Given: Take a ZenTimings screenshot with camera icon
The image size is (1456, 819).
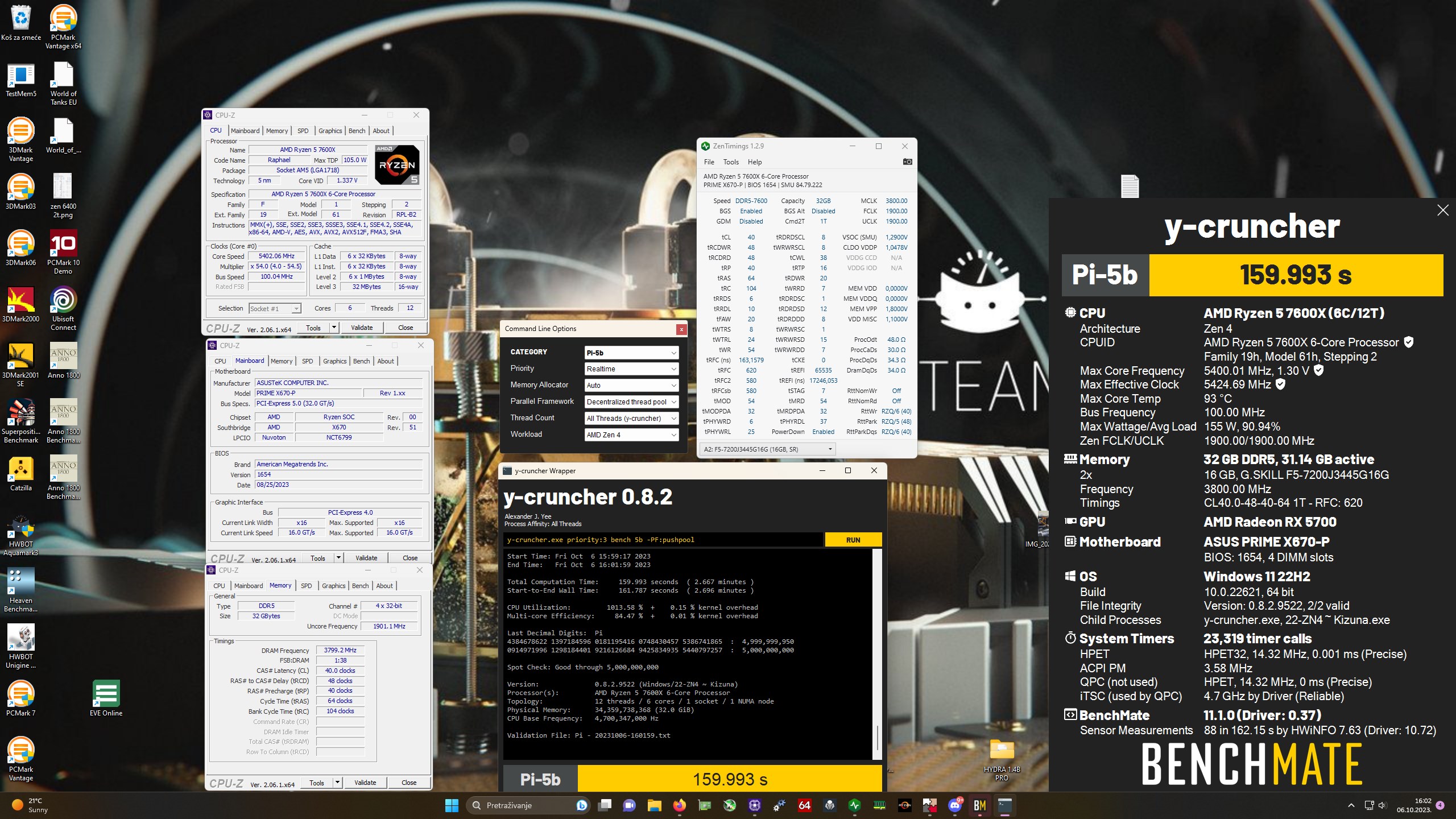Looking at the screenshot, I should 907,162.
